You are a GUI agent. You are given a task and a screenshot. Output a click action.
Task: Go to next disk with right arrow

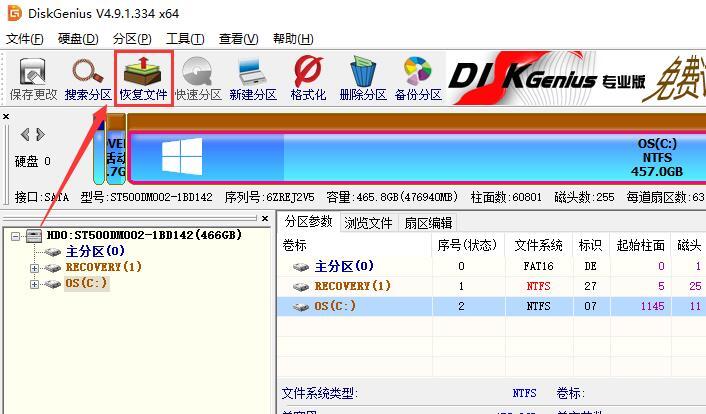coord(41,134)
